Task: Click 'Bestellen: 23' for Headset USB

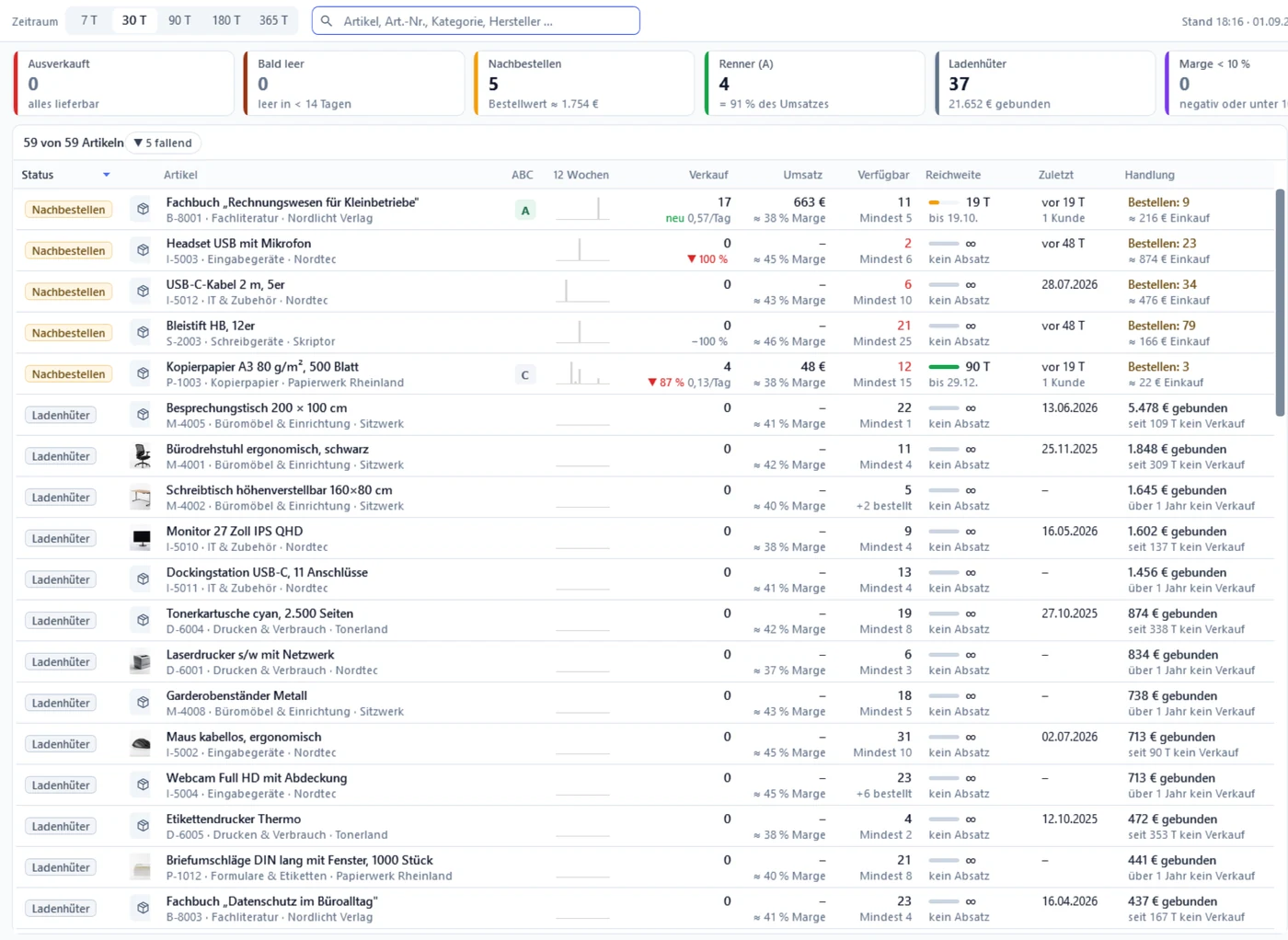Action: coord(1162,244)
